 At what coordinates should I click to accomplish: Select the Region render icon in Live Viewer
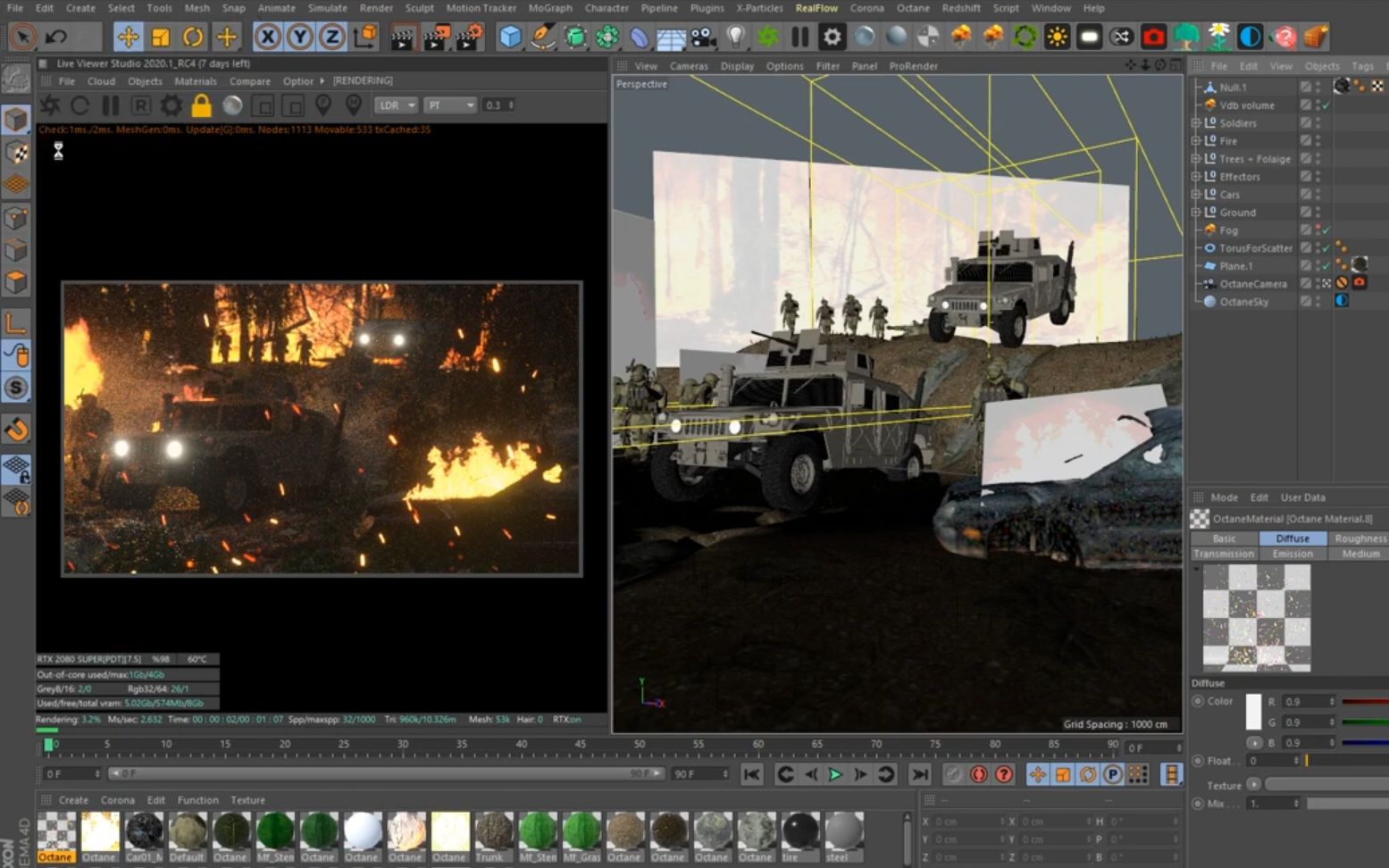coord(264,104)
